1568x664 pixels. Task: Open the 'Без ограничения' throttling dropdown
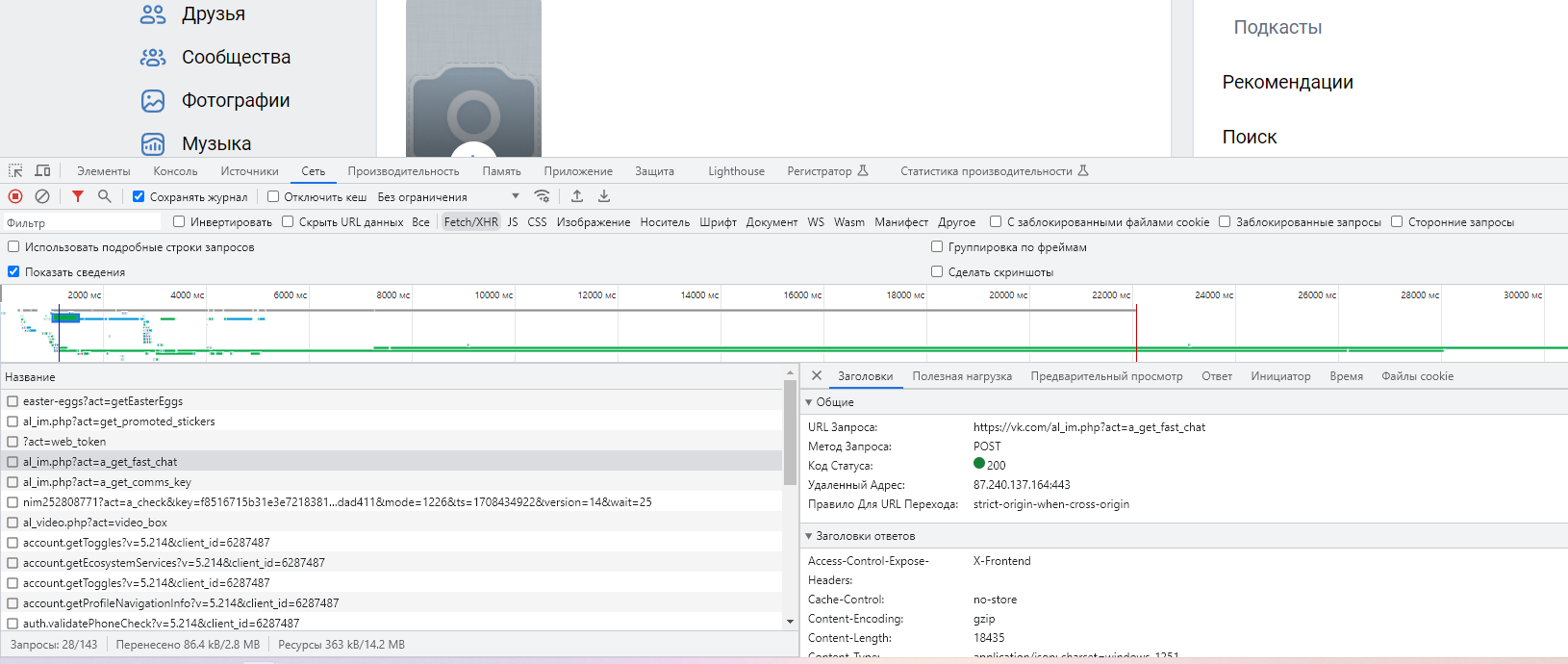click(x=448, y=196)
